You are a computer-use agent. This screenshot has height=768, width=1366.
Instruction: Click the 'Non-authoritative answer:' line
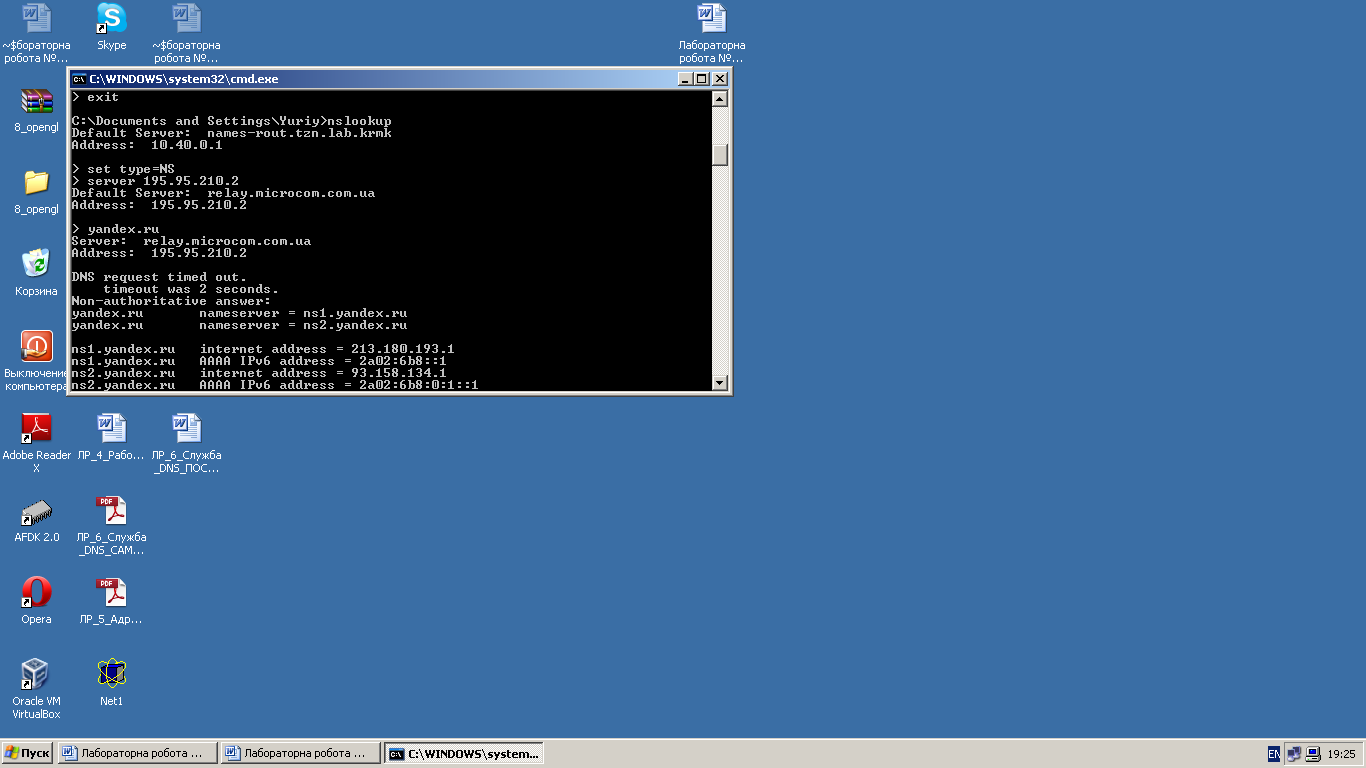coord(171,301)
